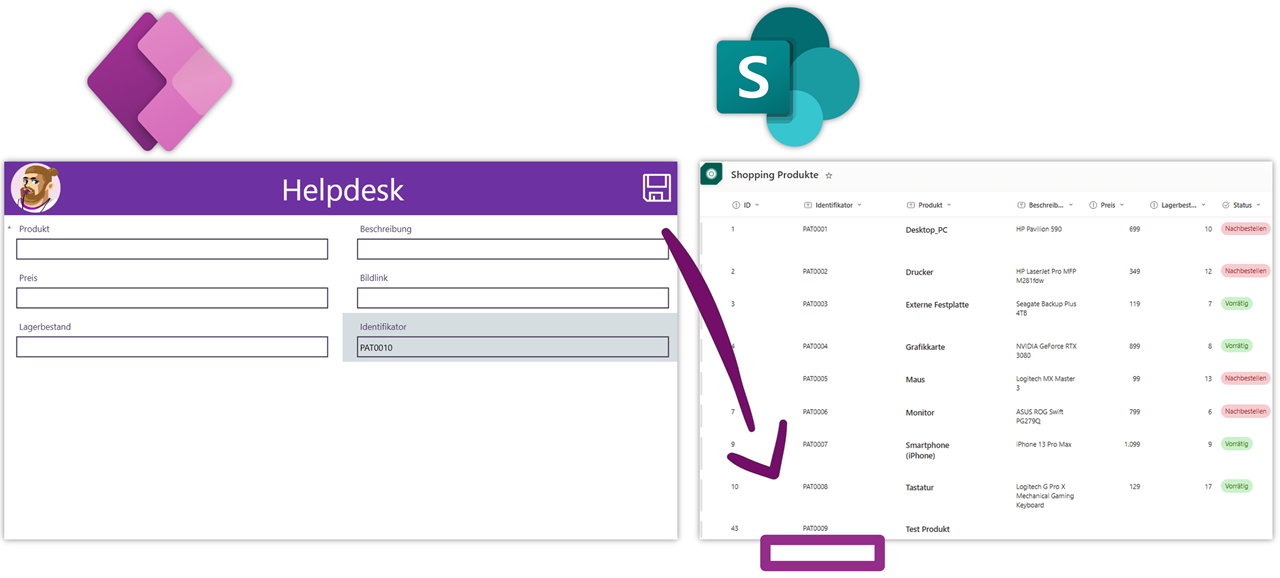Click the Produkt column type icon
This screenshot has width=1280, height=578.
point(911,205)
